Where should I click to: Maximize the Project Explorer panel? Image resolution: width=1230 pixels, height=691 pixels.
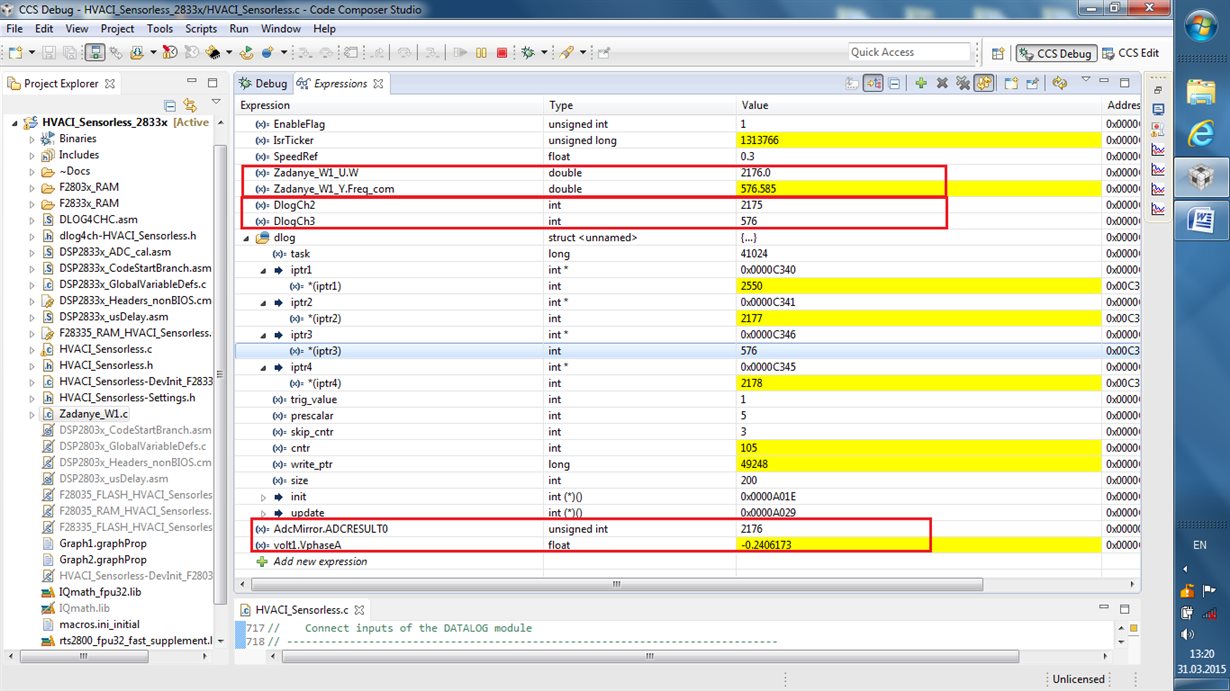pyautogui.click(x=212, y=82)
